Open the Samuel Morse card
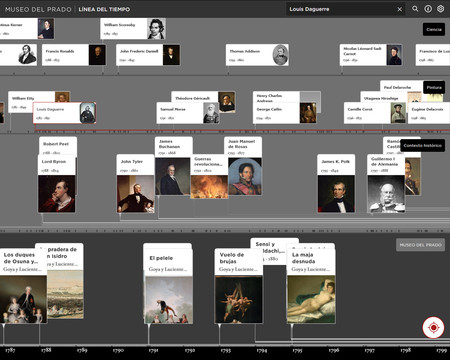The height and width of the screenshot is (360, 450). click(x=188, y=113)
